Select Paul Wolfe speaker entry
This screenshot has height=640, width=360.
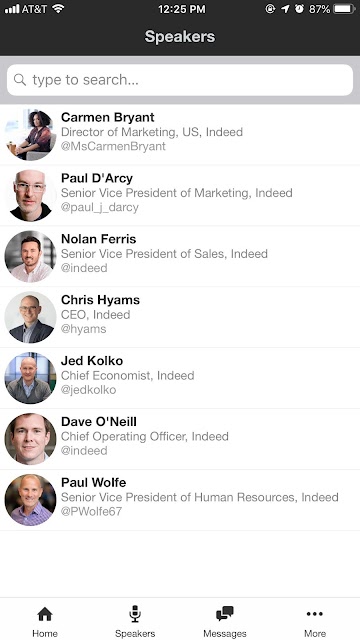pyautogui.click(x=180, y=500)
